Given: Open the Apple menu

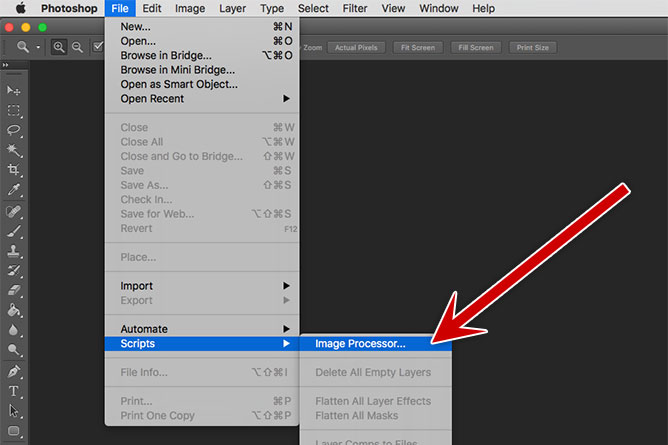Looking at the screenshot, I should [20, 8].
